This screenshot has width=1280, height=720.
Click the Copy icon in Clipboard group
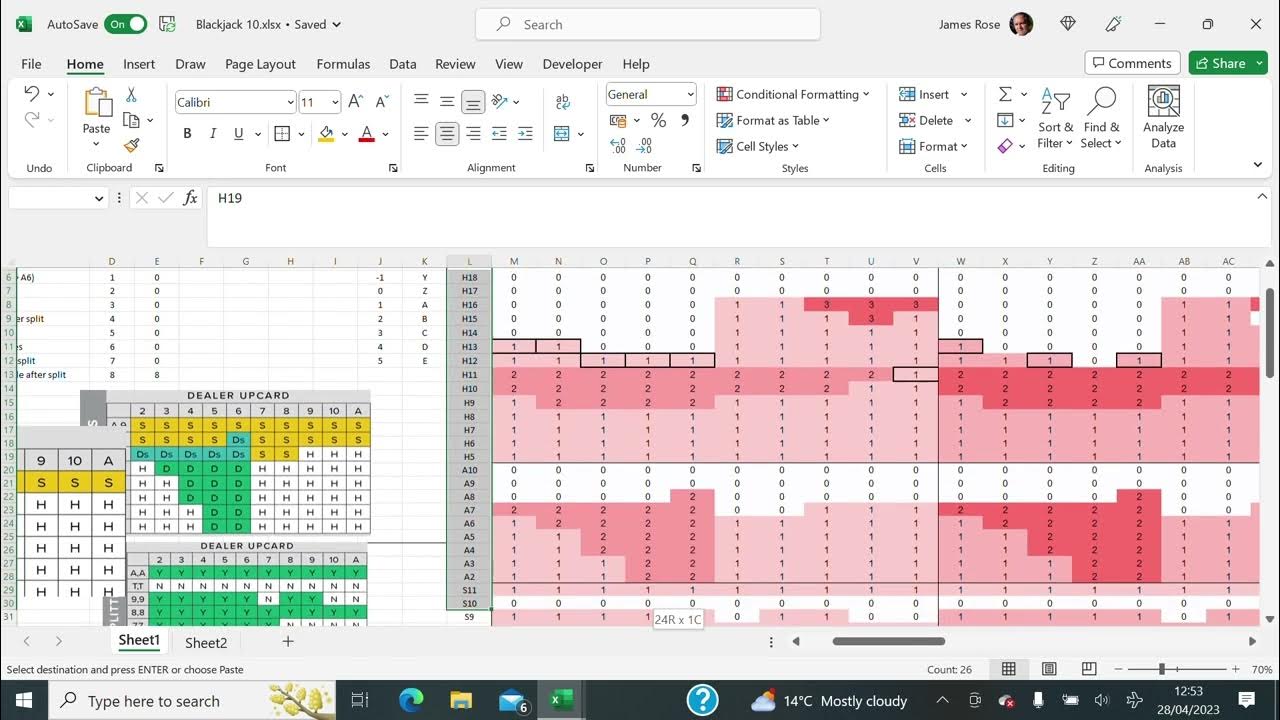point(131,120)
